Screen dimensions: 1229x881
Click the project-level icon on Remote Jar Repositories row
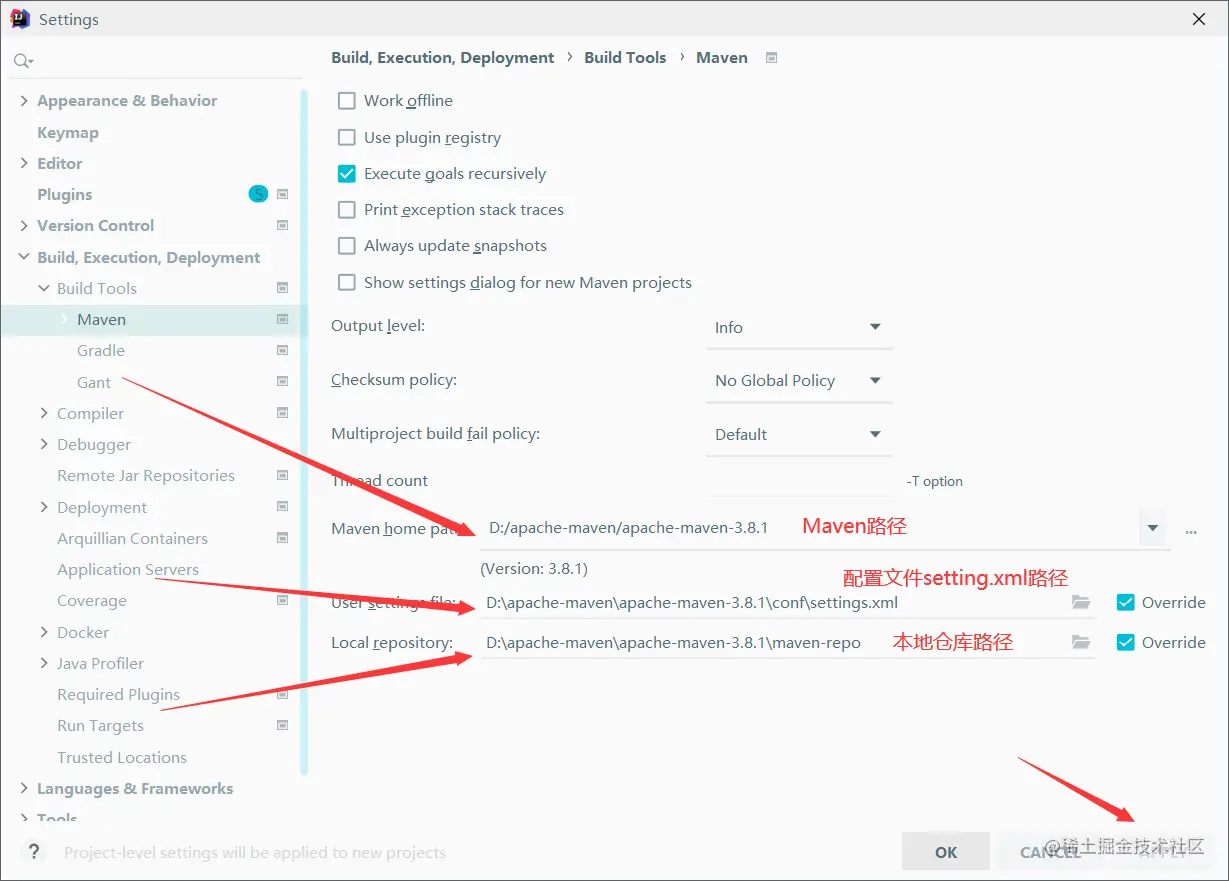(283, 475)
